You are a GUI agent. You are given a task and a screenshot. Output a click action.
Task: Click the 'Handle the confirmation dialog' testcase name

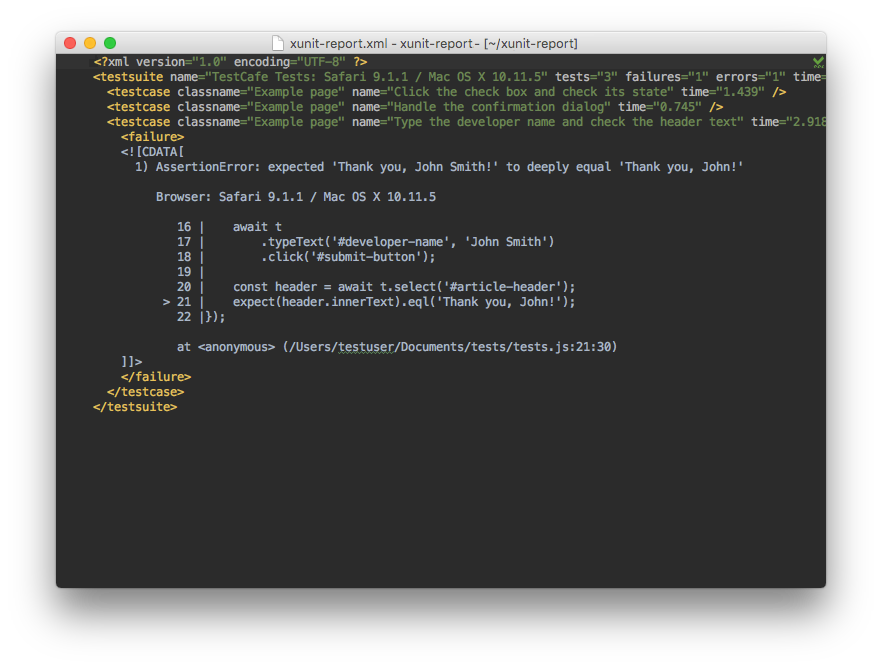point(498,107)
